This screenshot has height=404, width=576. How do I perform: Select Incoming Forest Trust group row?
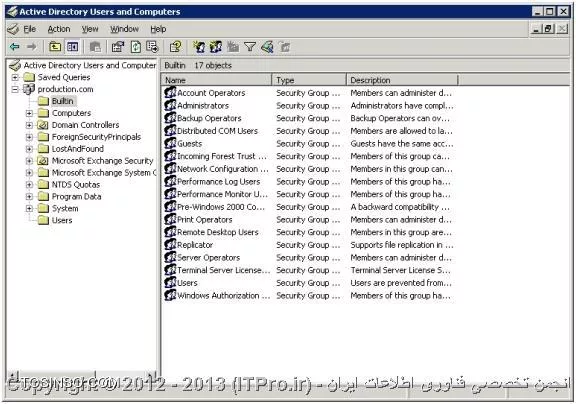tap(222, 156)
